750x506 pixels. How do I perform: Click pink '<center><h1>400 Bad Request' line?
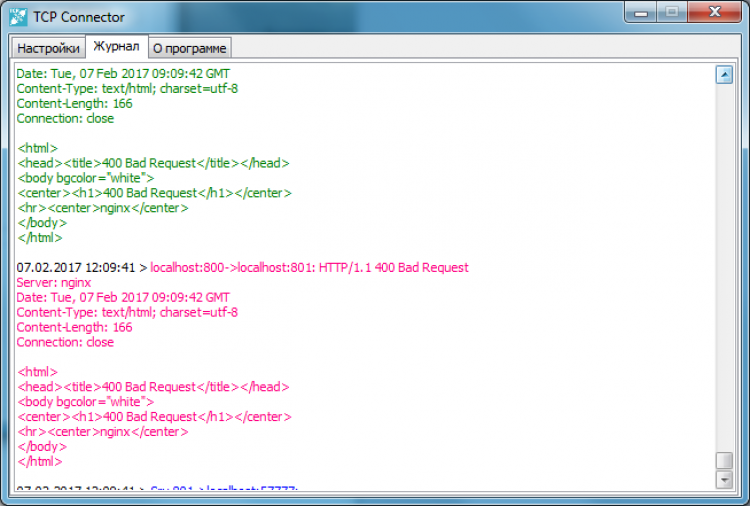[x=154, y=417]
